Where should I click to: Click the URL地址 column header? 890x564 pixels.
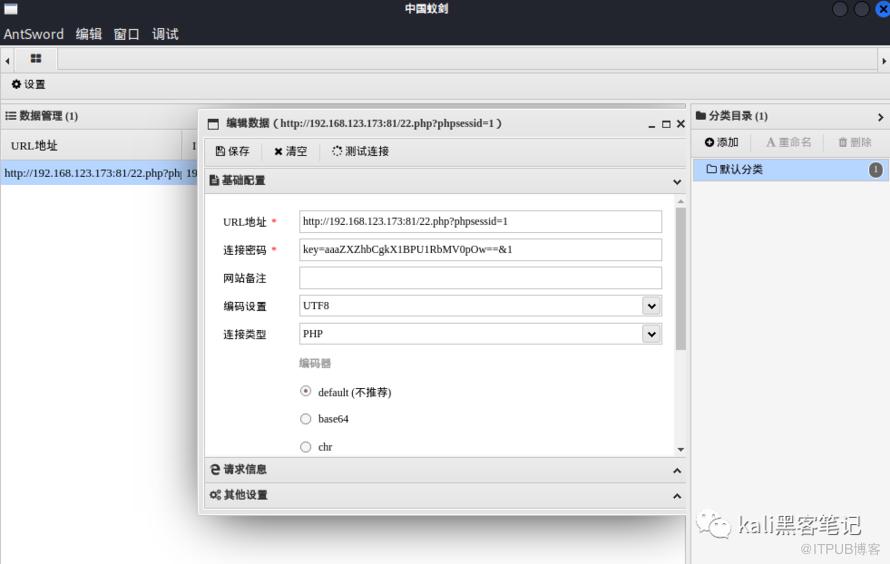click(91, 146)
